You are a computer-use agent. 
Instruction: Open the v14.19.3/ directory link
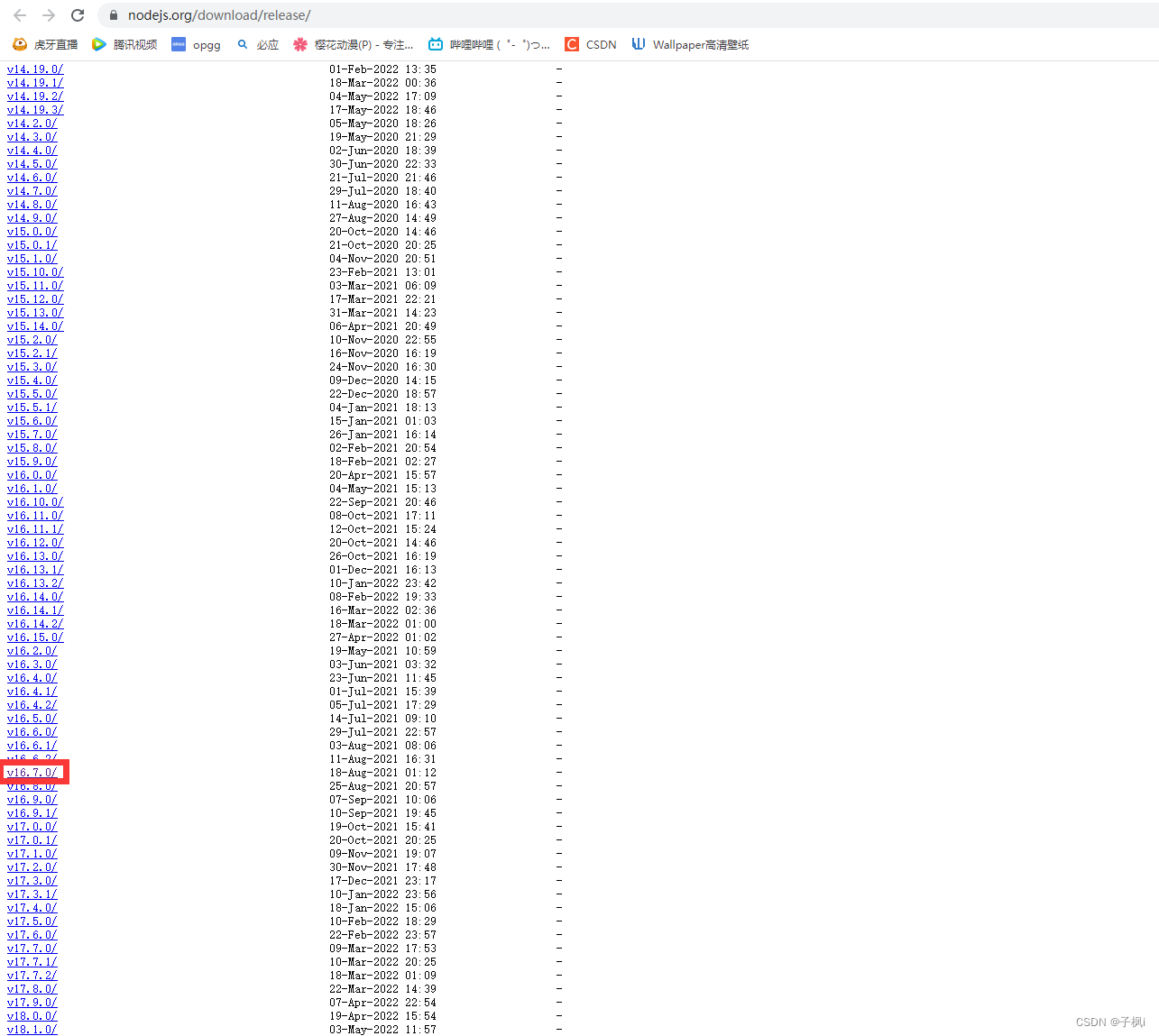click(35, 110)
